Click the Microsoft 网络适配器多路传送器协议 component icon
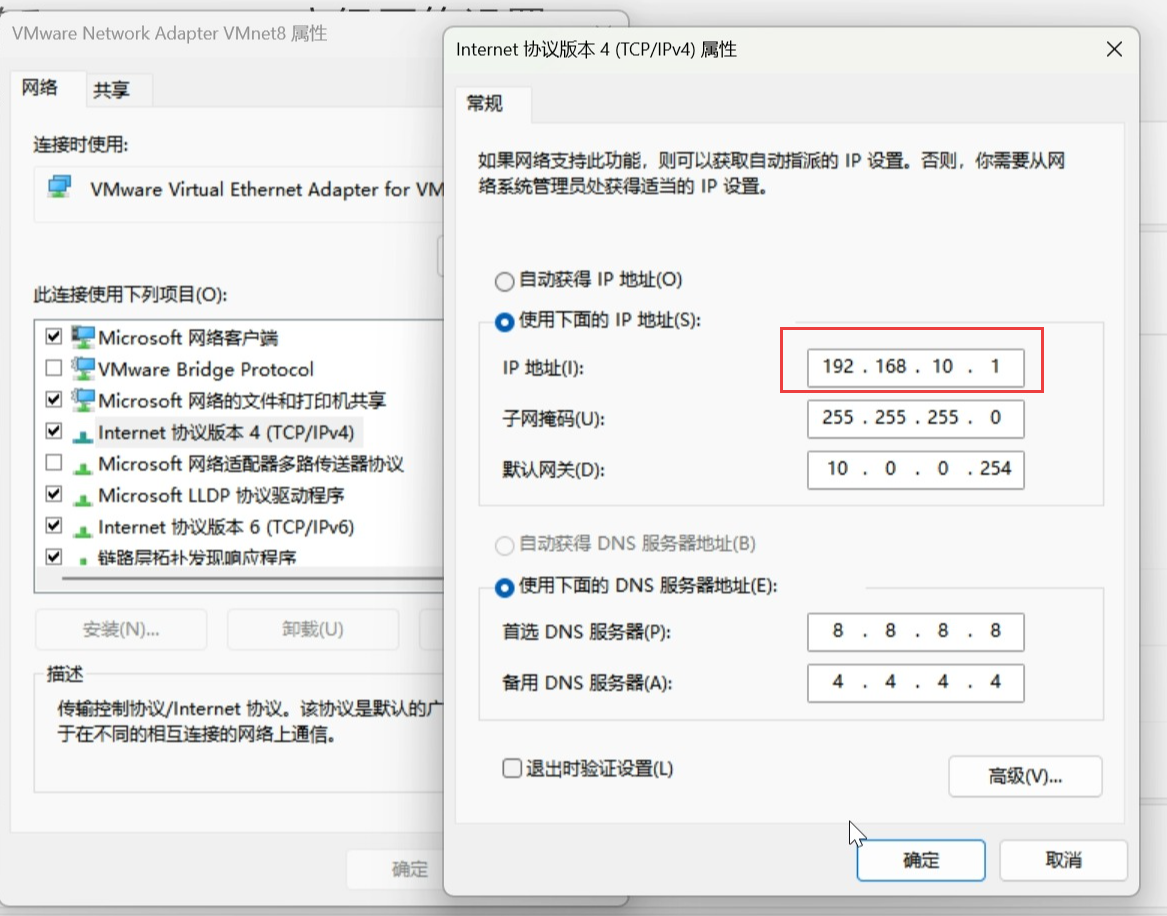Image resolution: width=1167 pixels, height=916 pixels. [x=83, y=467]
